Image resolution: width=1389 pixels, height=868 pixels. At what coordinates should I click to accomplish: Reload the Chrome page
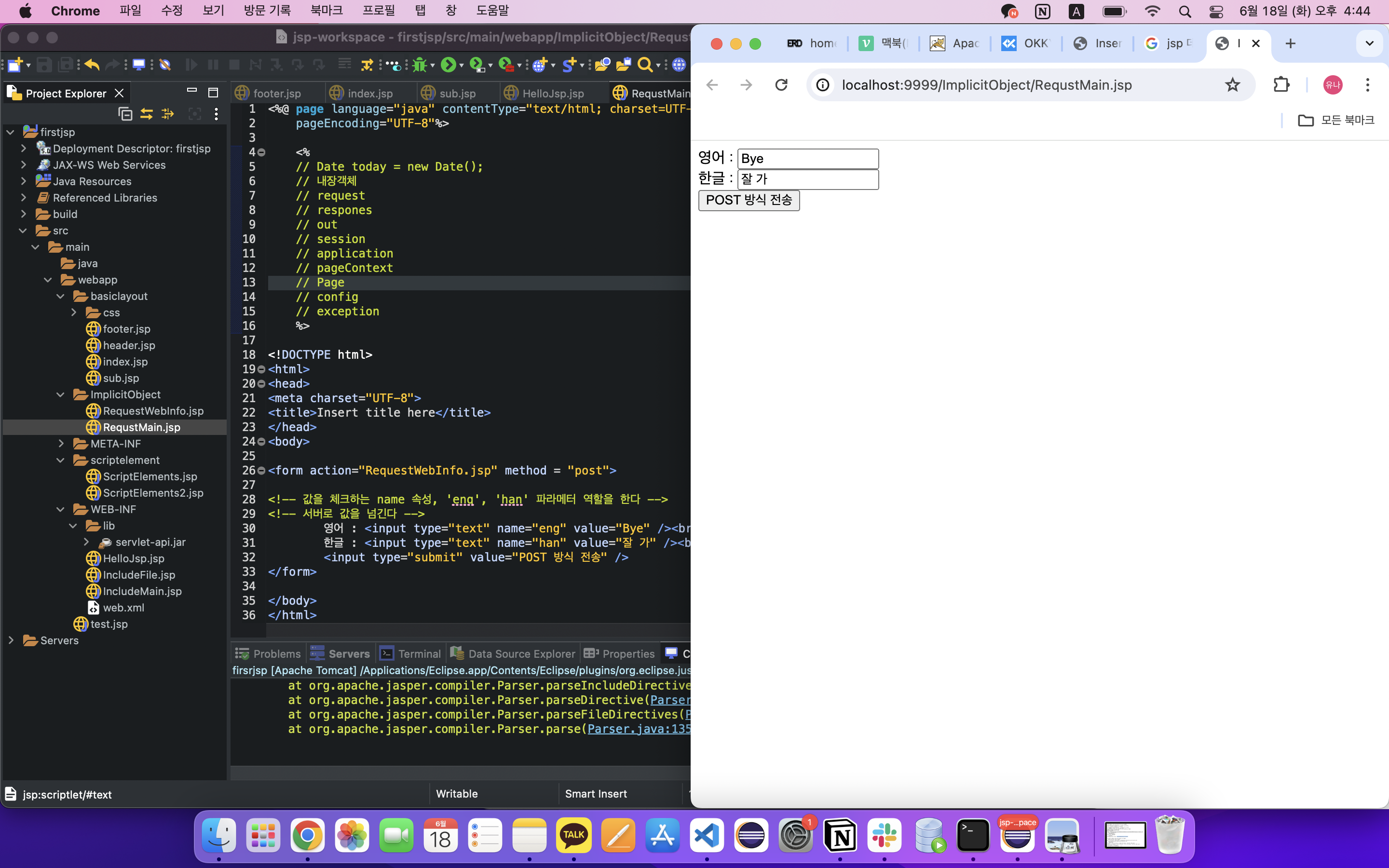781,85
